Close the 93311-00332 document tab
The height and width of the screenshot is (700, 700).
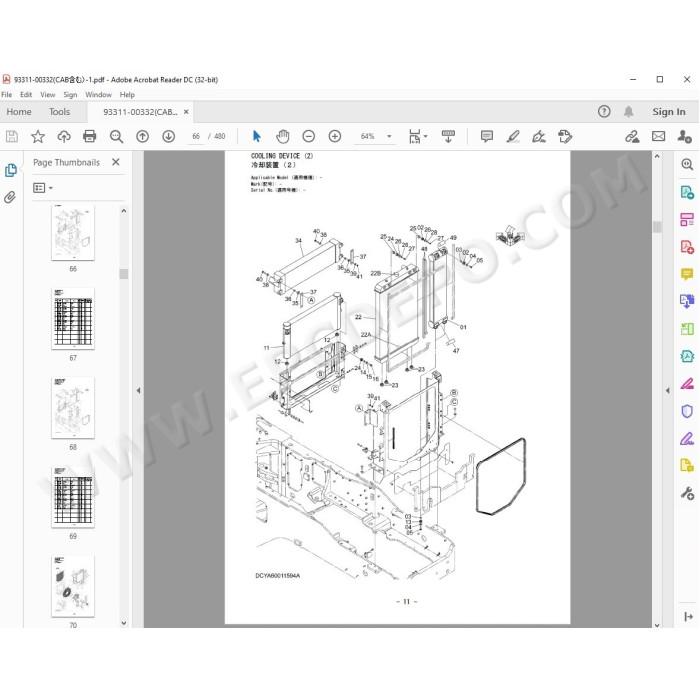(x=186, y=112)
